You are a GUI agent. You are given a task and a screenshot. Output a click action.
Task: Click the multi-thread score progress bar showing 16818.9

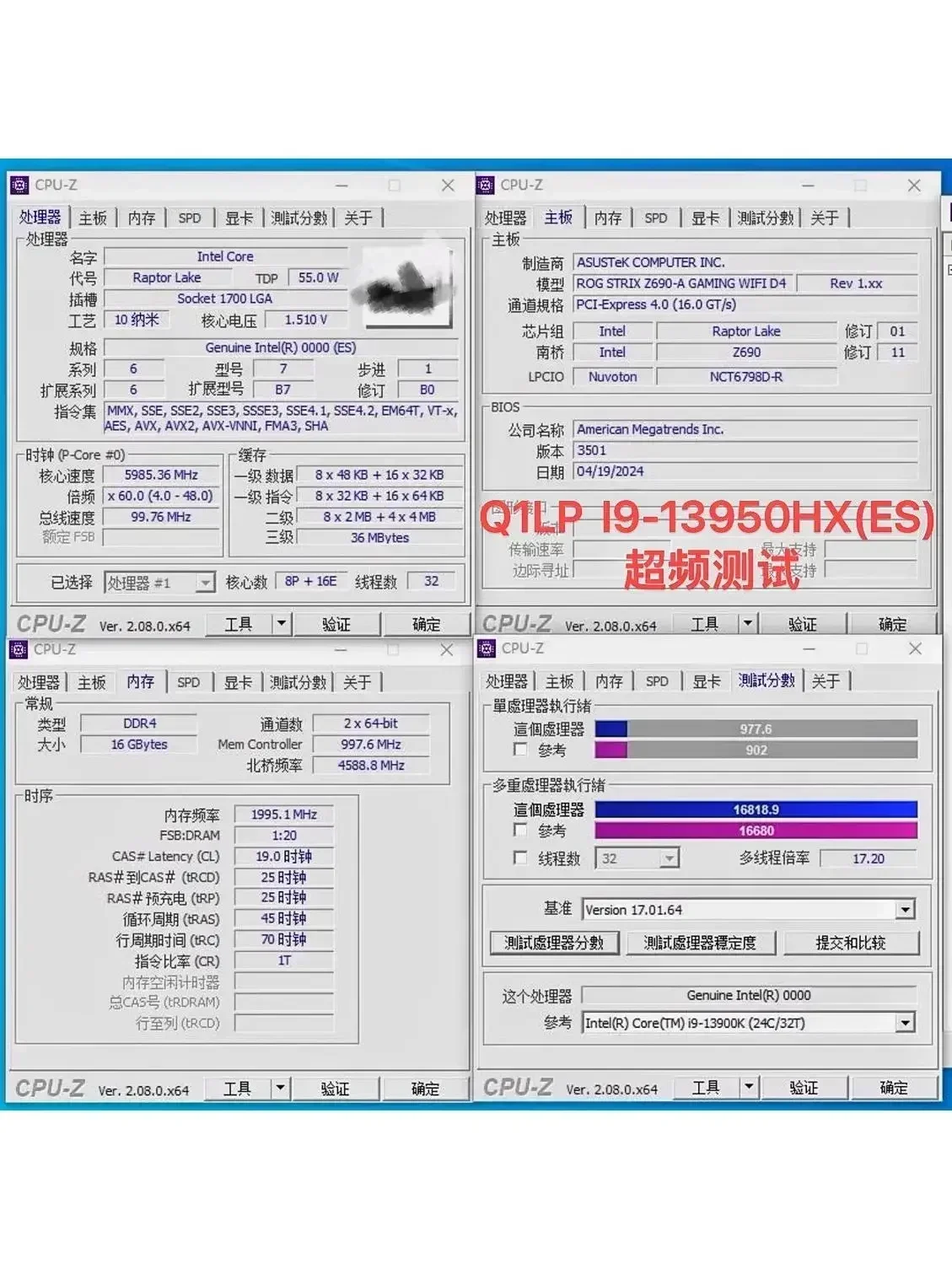[755, 809]
